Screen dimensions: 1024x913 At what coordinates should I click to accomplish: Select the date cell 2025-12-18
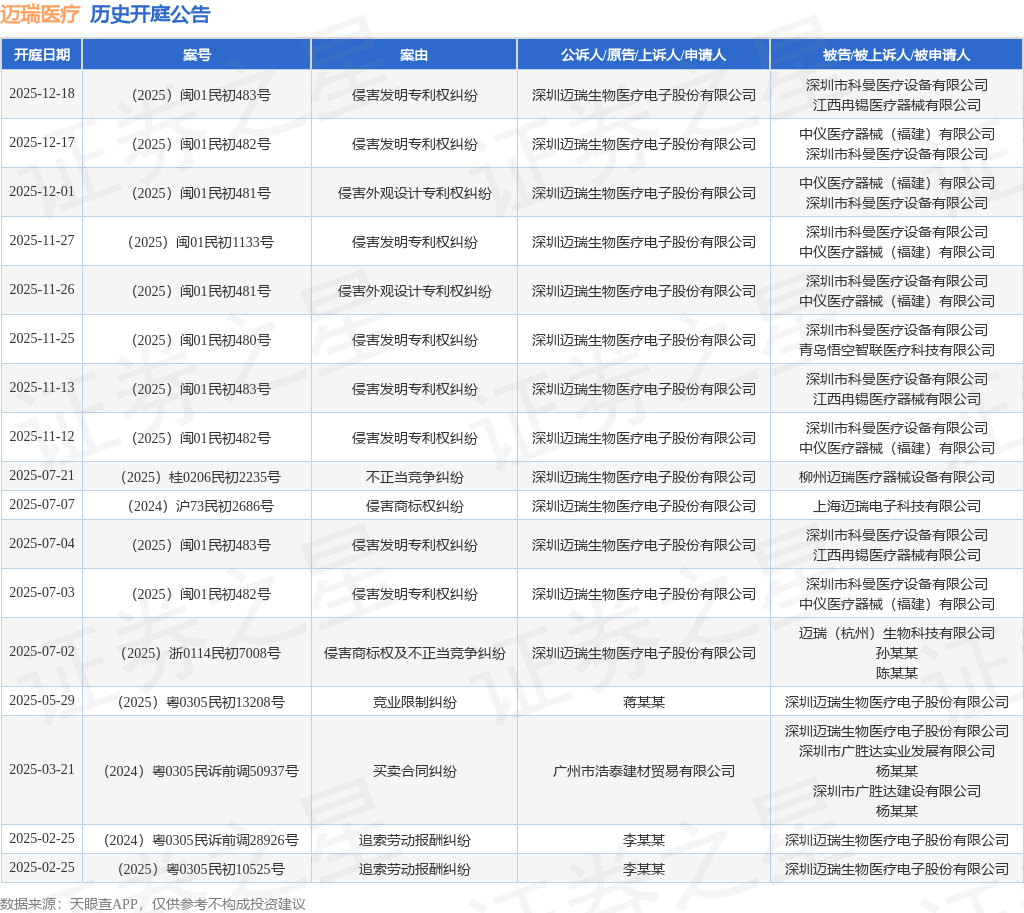pyautogui.click(x=42, y=93)
